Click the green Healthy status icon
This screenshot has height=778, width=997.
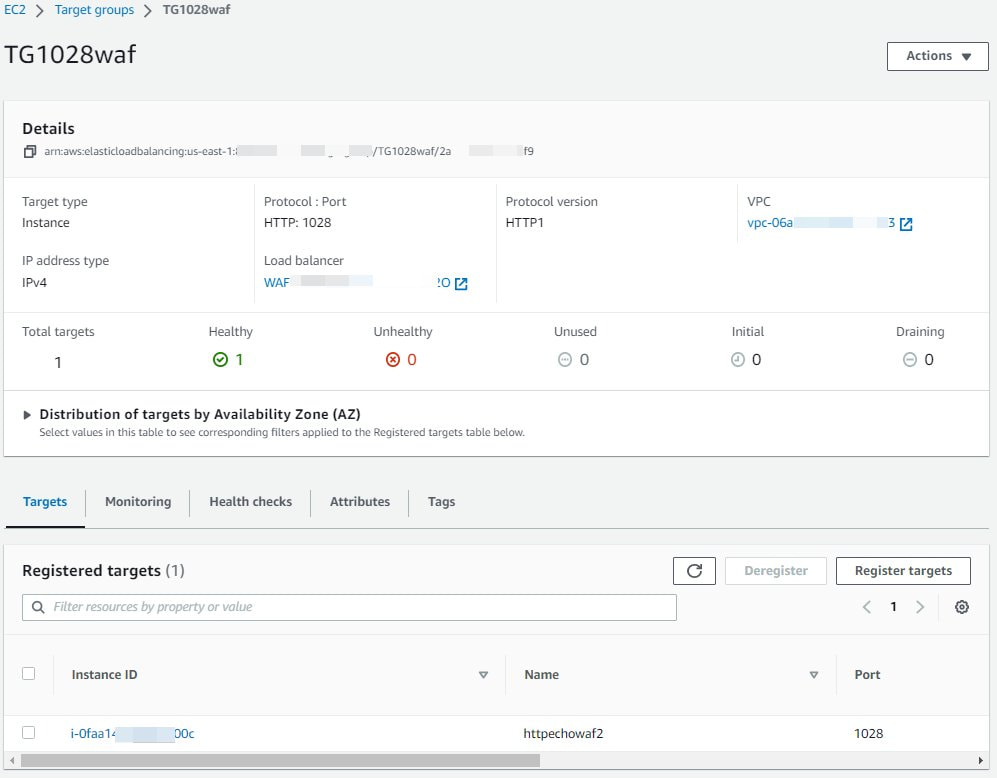pos(220,360)
